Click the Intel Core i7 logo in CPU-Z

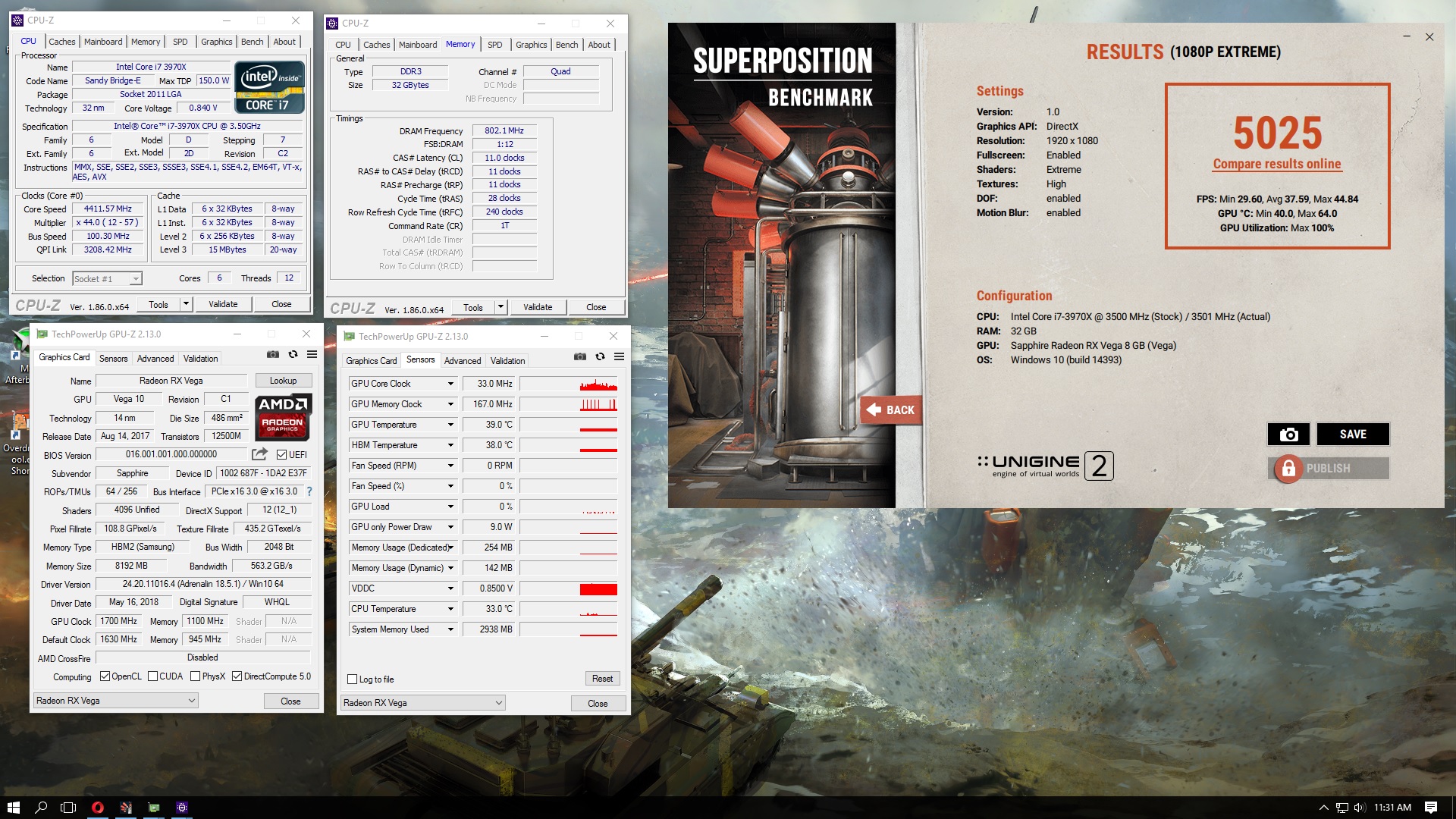coord(270,88)
